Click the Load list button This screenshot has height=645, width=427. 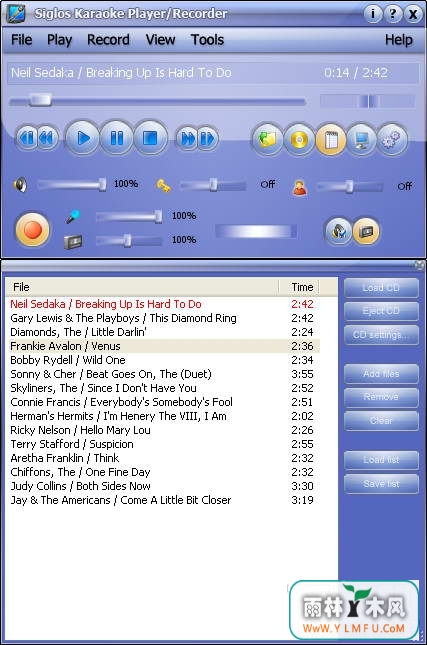[381, 460]
